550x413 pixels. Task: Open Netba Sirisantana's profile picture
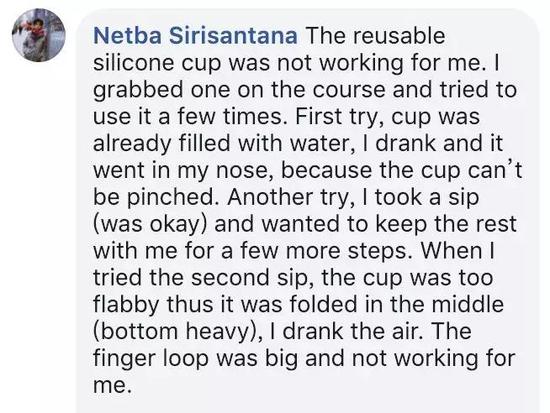[x=39, y=35]
